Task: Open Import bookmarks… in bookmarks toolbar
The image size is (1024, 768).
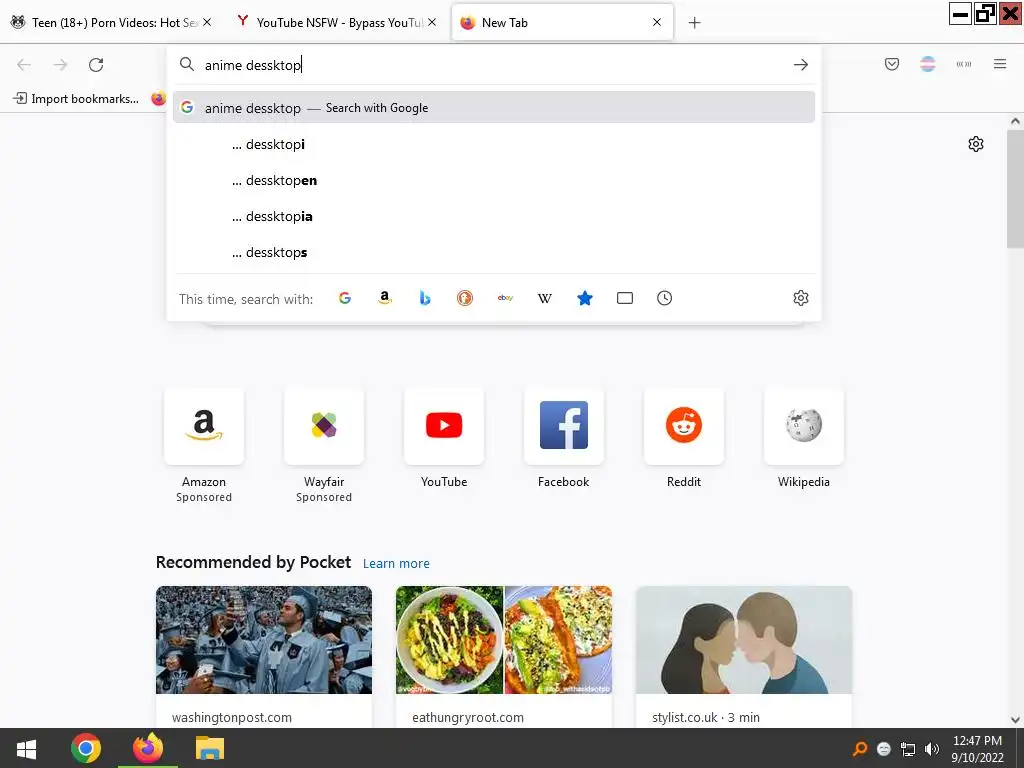Action: [76, 99]
